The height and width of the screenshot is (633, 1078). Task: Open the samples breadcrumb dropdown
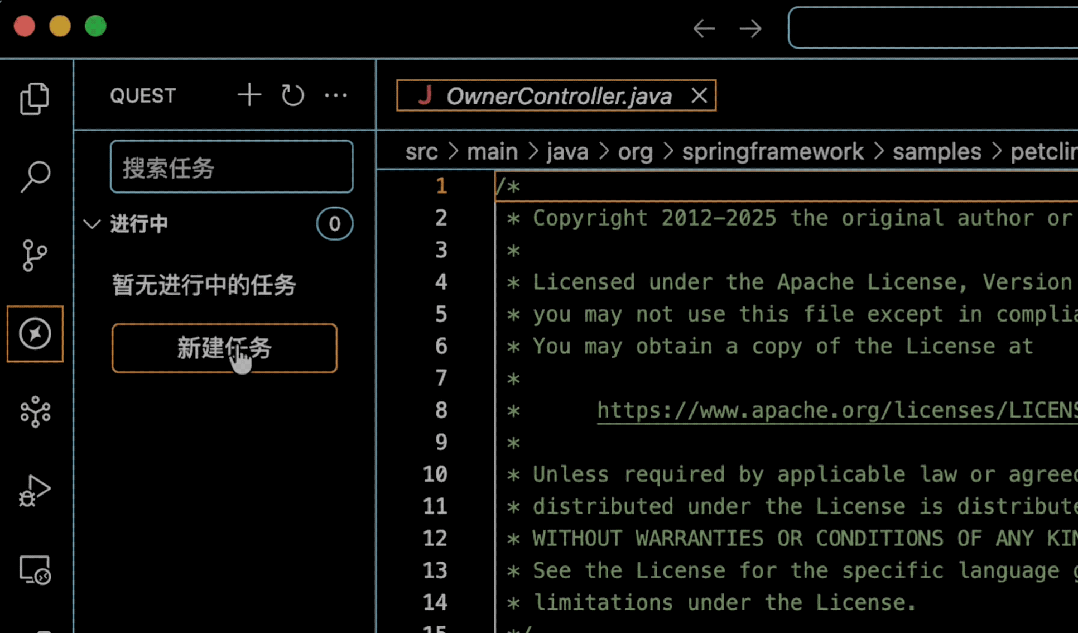[936, 151]
